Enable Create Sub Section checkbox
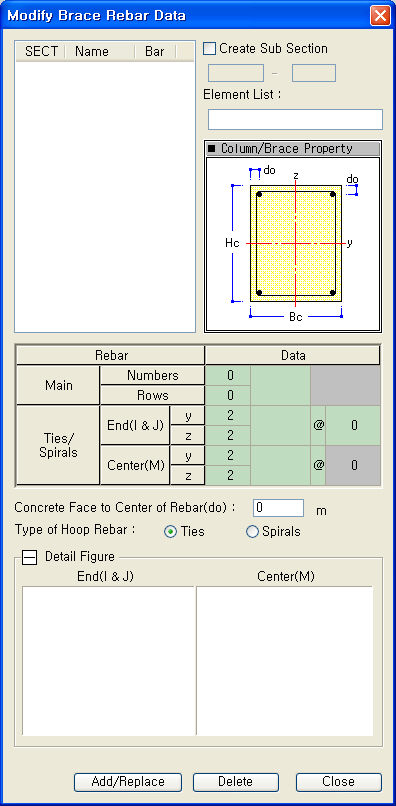 [x=209, y=49]
